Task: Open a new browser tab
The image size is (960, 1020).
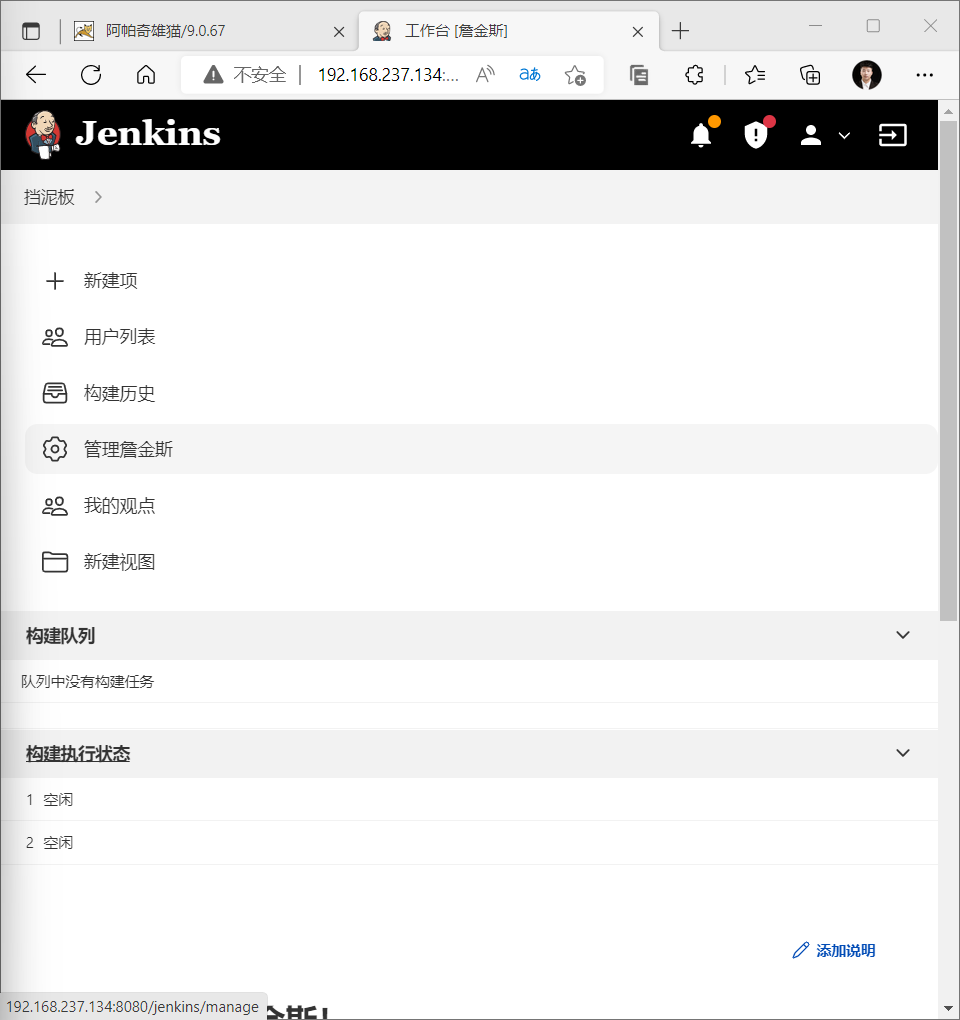Action: (x=680, y=31)
